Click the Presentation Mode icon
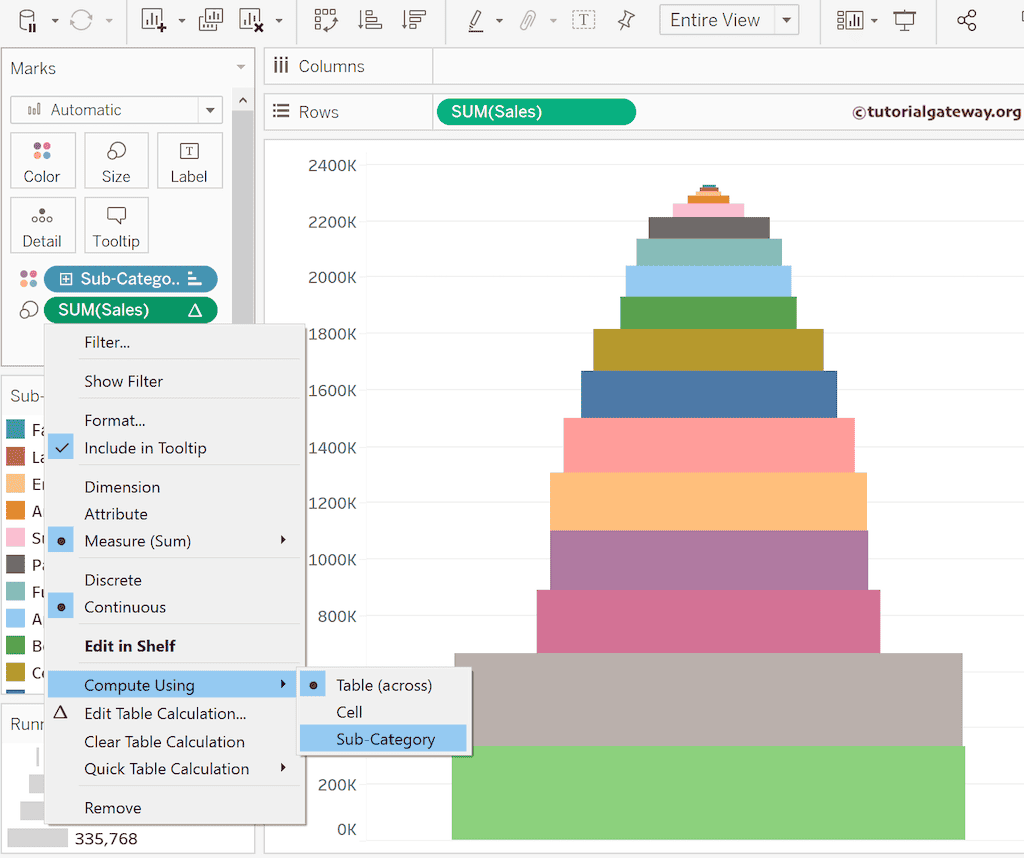Viewport: 1024px width, 858px height. click(905, 20)
